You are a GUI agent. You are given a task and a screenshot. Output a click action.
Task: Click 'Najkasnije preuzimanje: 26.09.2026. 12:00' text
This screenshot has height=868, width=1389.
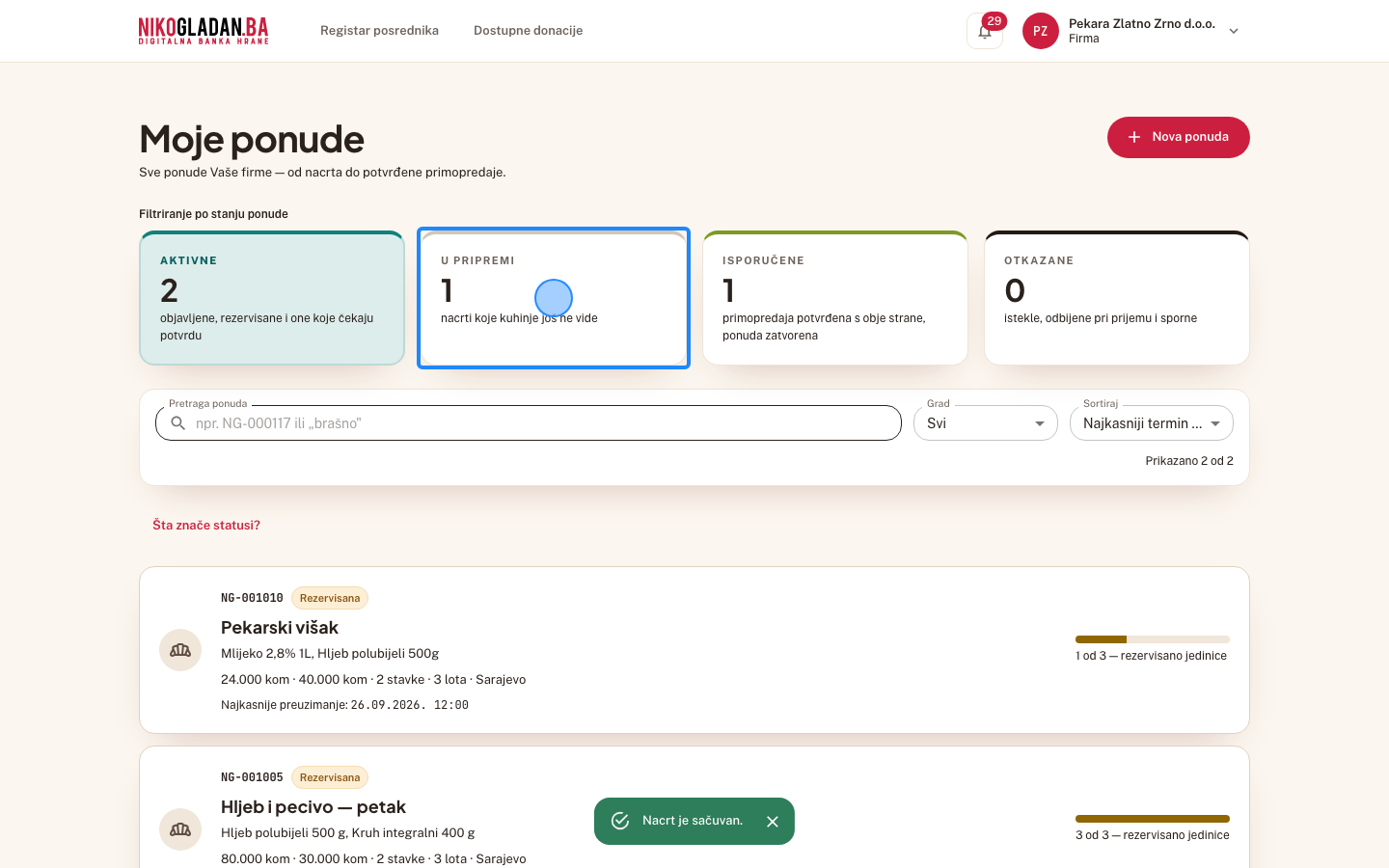point(344,705)
